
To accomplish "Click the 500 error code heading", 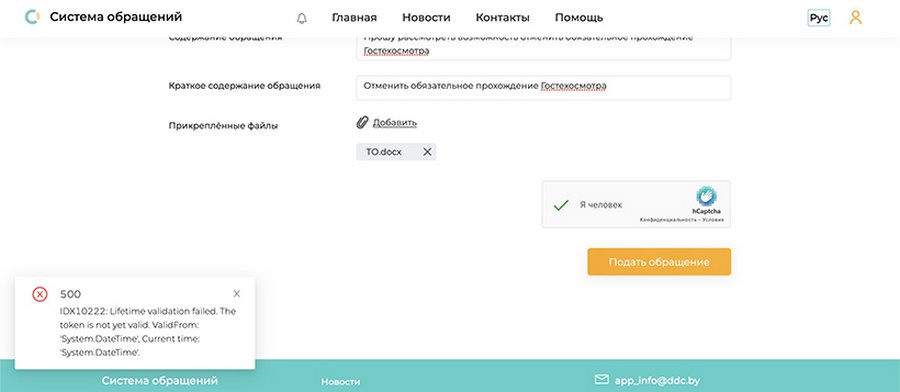I will pyautogui.click(x=71, y=294).
